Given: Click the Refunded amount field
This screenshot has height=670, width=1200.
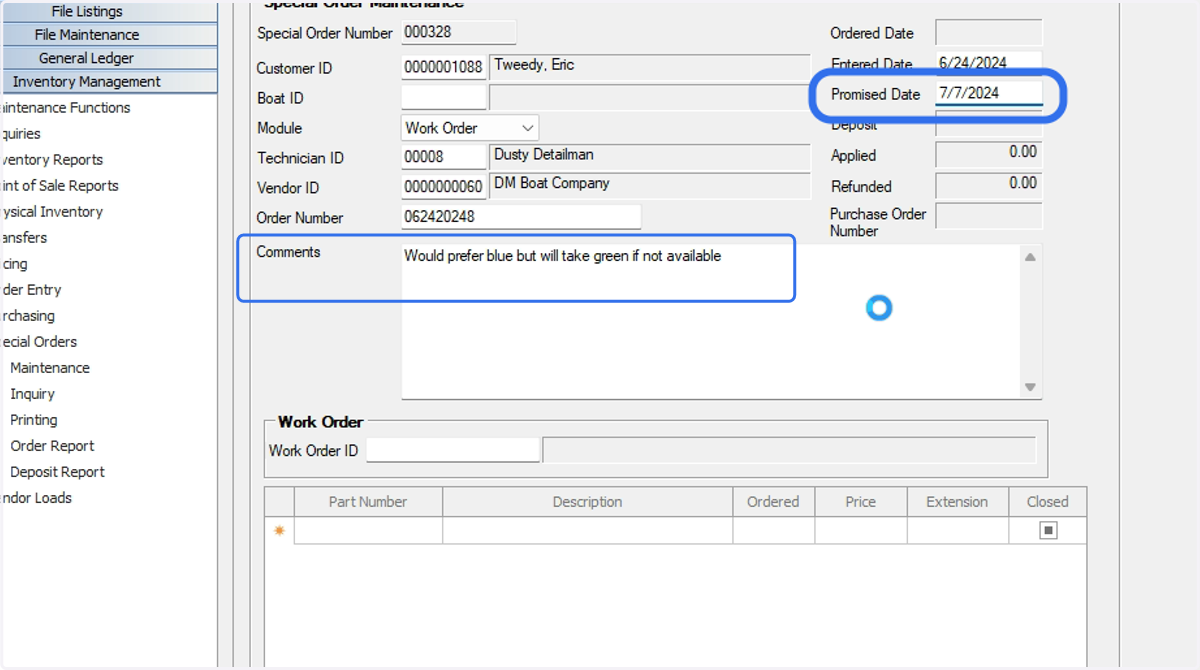Looking at the screenshot, I should pos(989,185).
